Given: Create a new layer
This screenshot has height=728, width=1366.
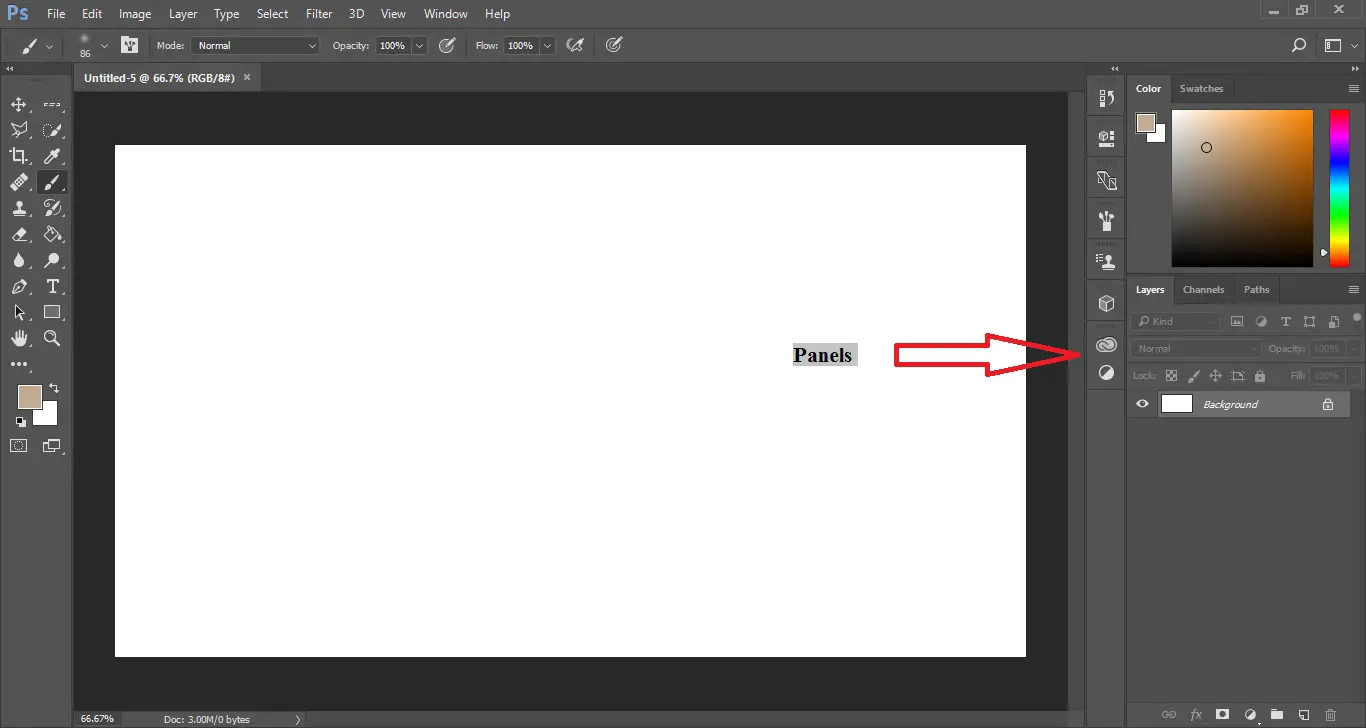Looking at the screenshot, I should point(1305,715).
